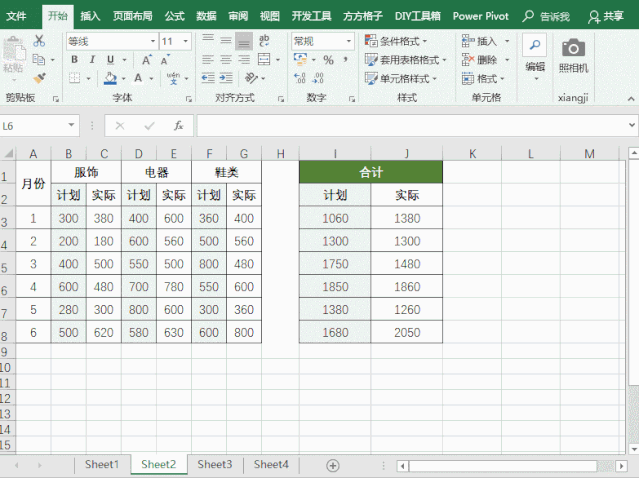Click 告诉我 search box
The height and width of the screenshot is (478, 639).
(x=546, y=16)
